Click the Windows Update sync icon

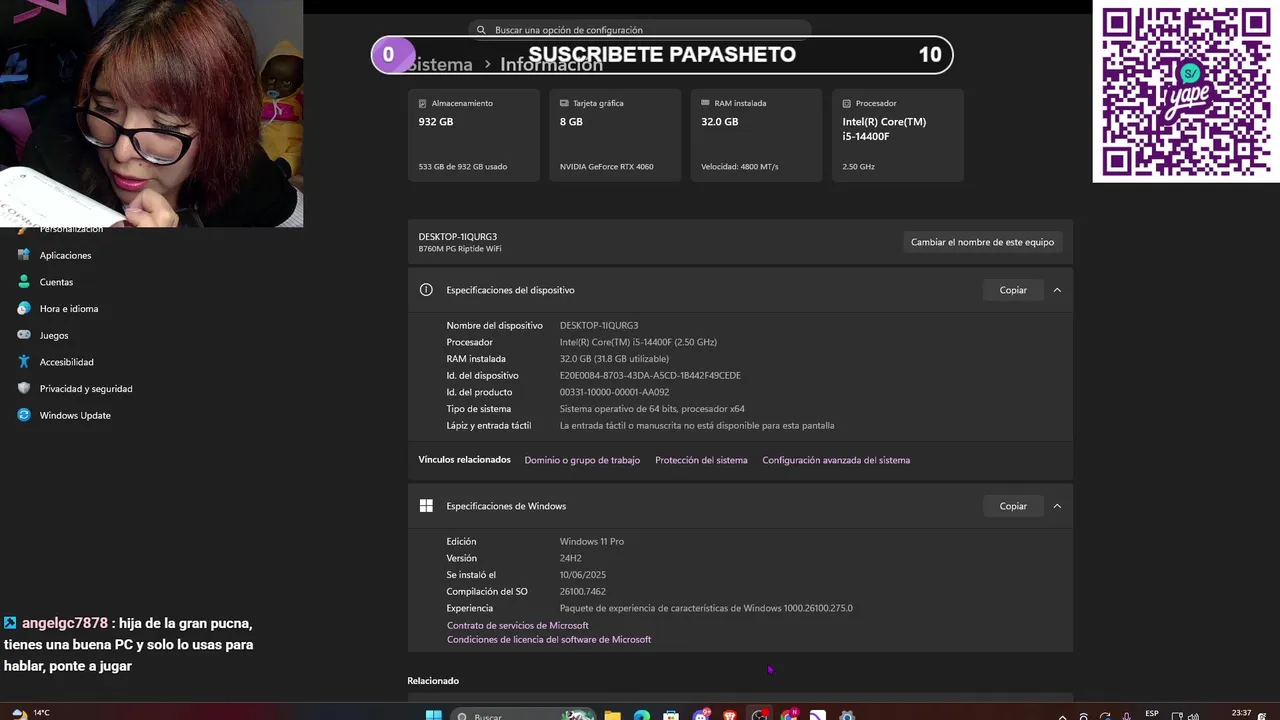click(x=24, y=415)
